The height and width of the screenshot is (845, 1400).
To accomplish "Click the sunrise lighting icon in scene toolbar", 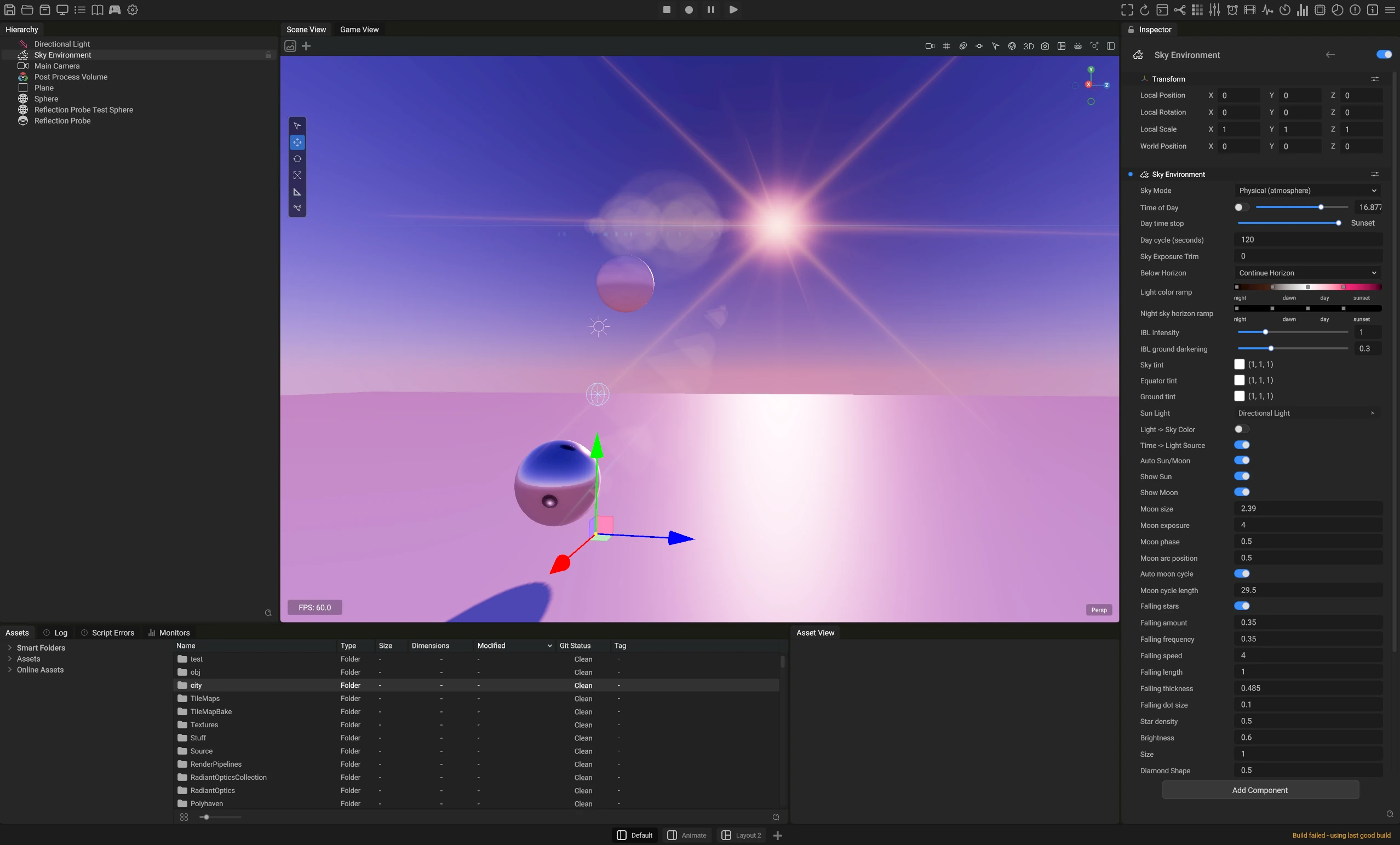I will coord(1078,46).
